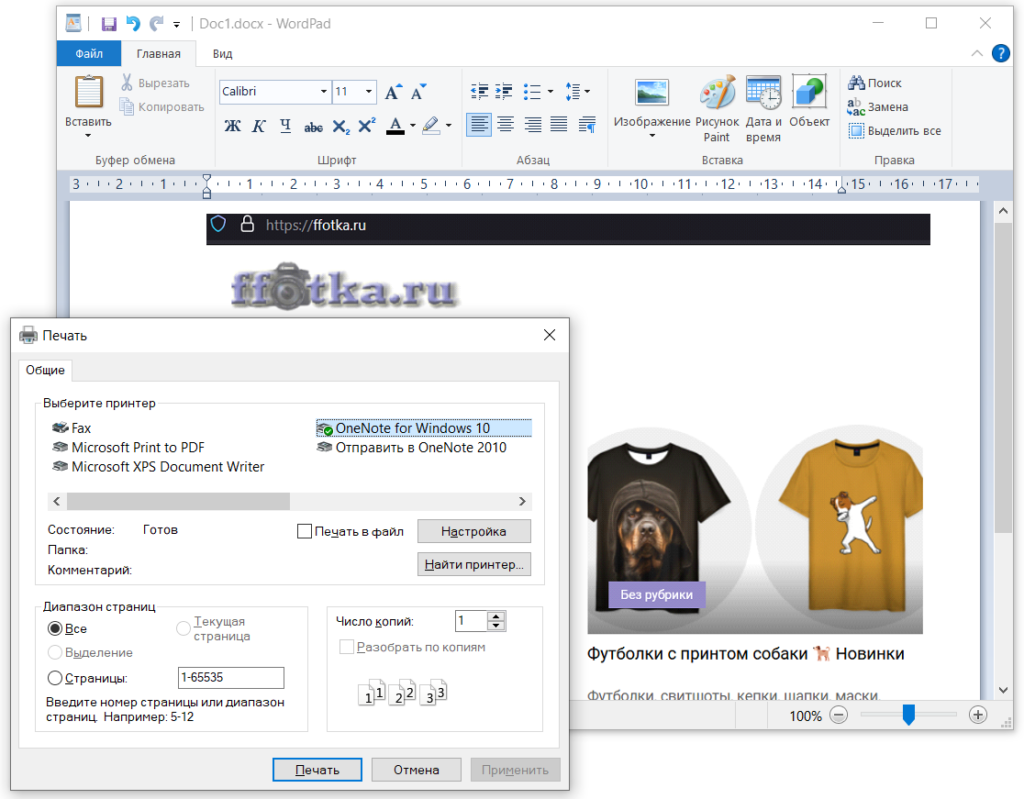1024x799 pixels.
Task: Click the save icon in title bar
Action: [108, 23]
